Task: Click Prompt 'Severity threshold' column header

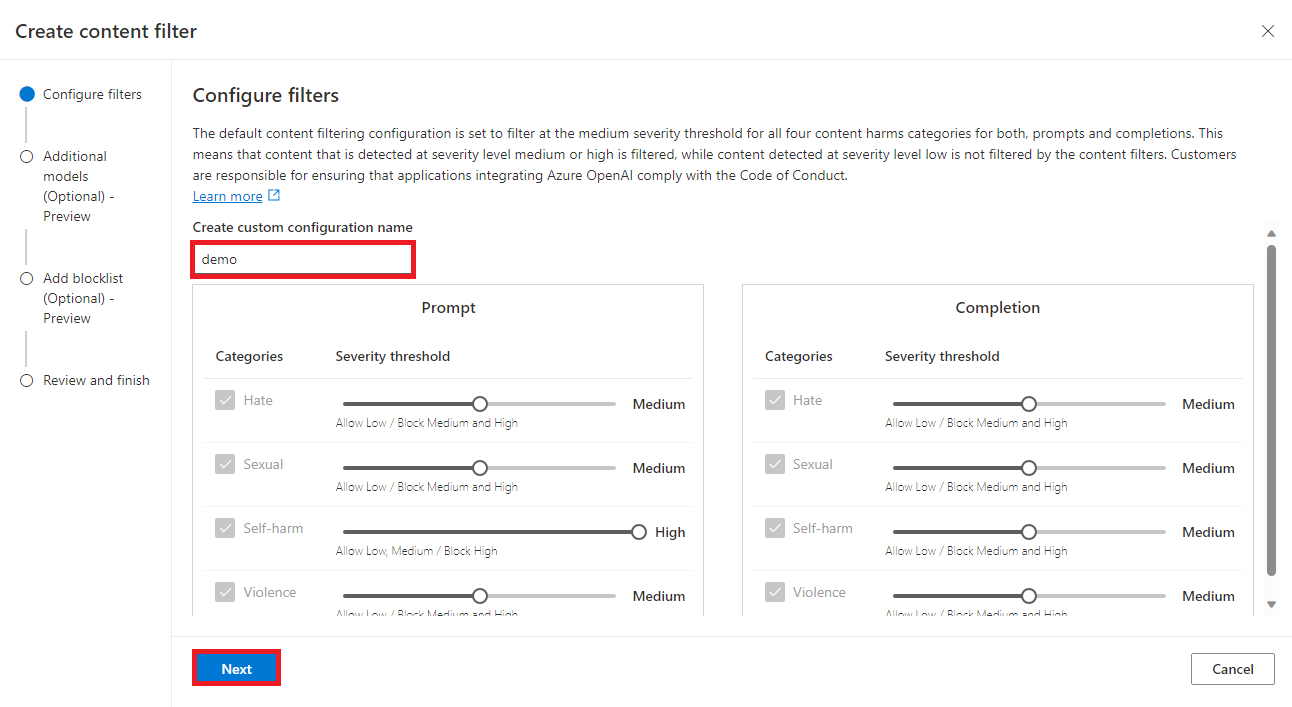Action: click(x=393, y=356)
